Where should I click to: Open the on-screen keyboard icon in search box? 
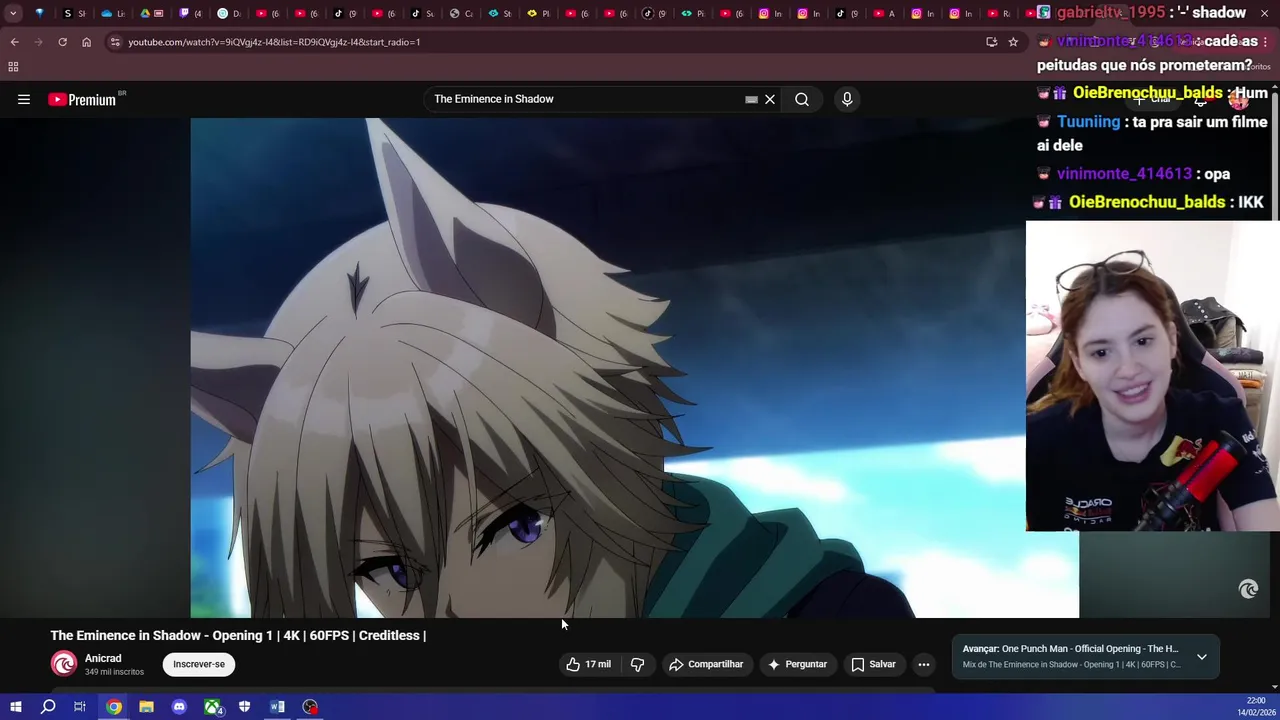tap(751, 99)
